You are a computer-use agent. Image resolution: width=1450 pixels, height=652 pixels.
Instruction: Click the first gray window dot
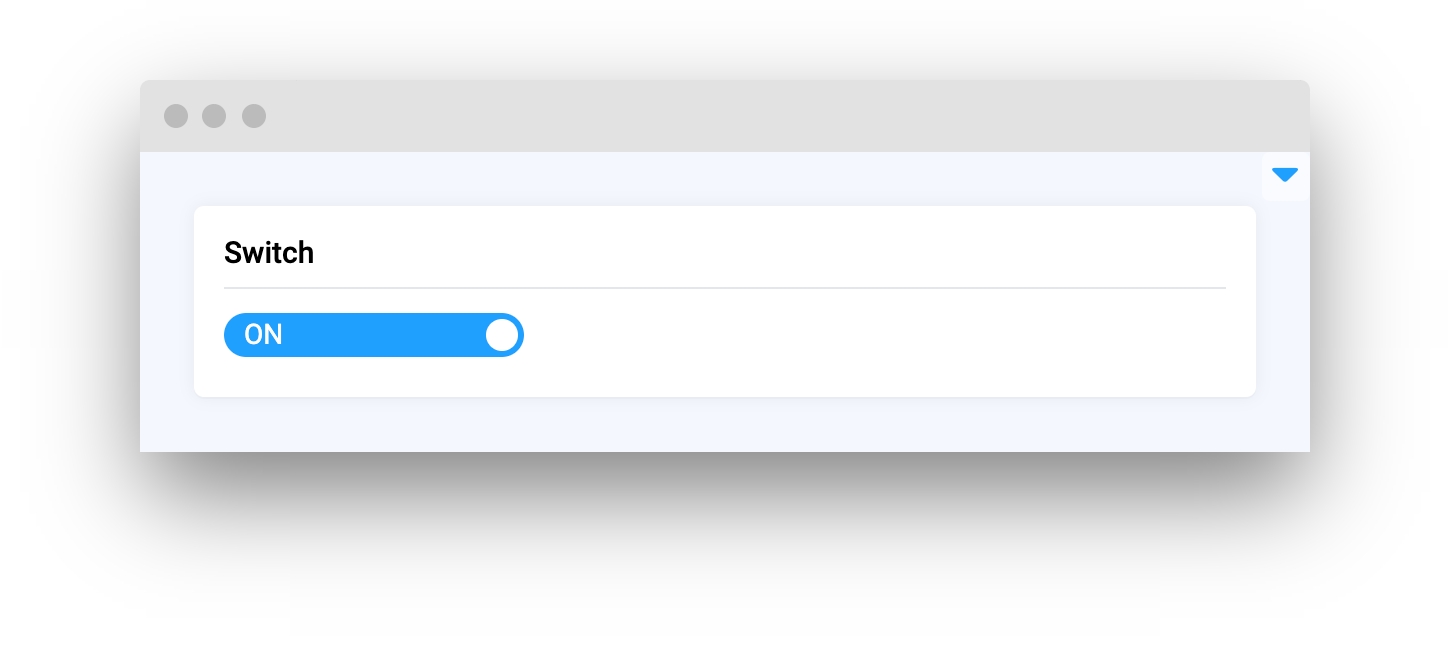[176, 116]
